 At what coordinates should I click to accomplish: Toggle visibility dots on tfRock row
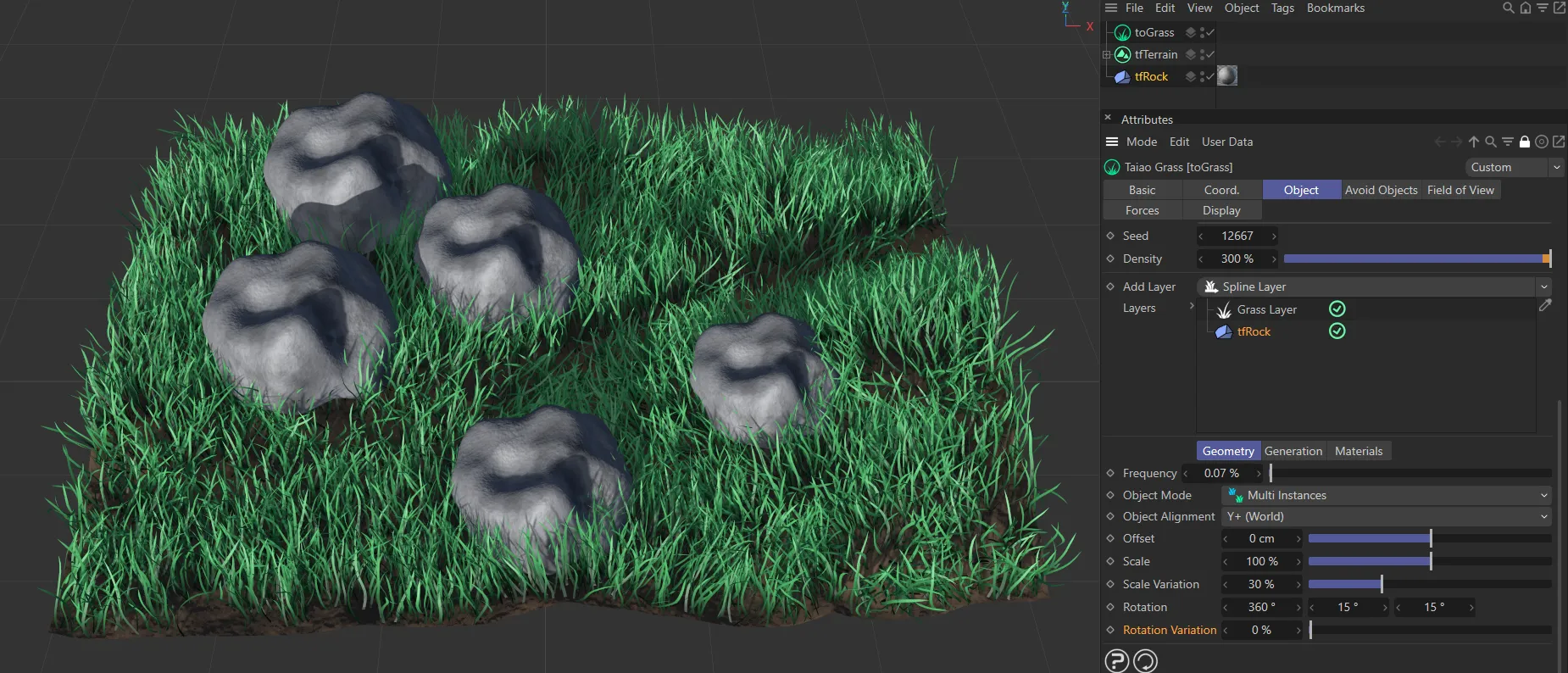[1203, 76]
